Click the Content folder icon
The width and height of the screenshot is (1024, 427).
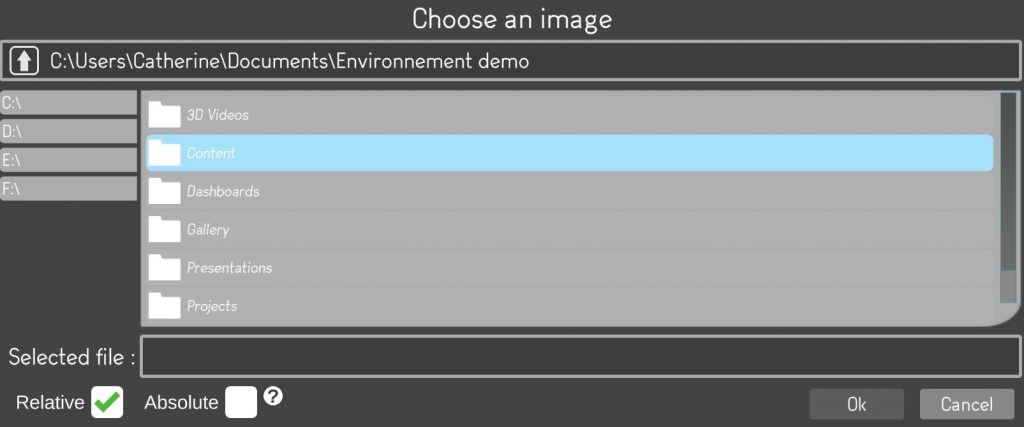pos(164,153)
